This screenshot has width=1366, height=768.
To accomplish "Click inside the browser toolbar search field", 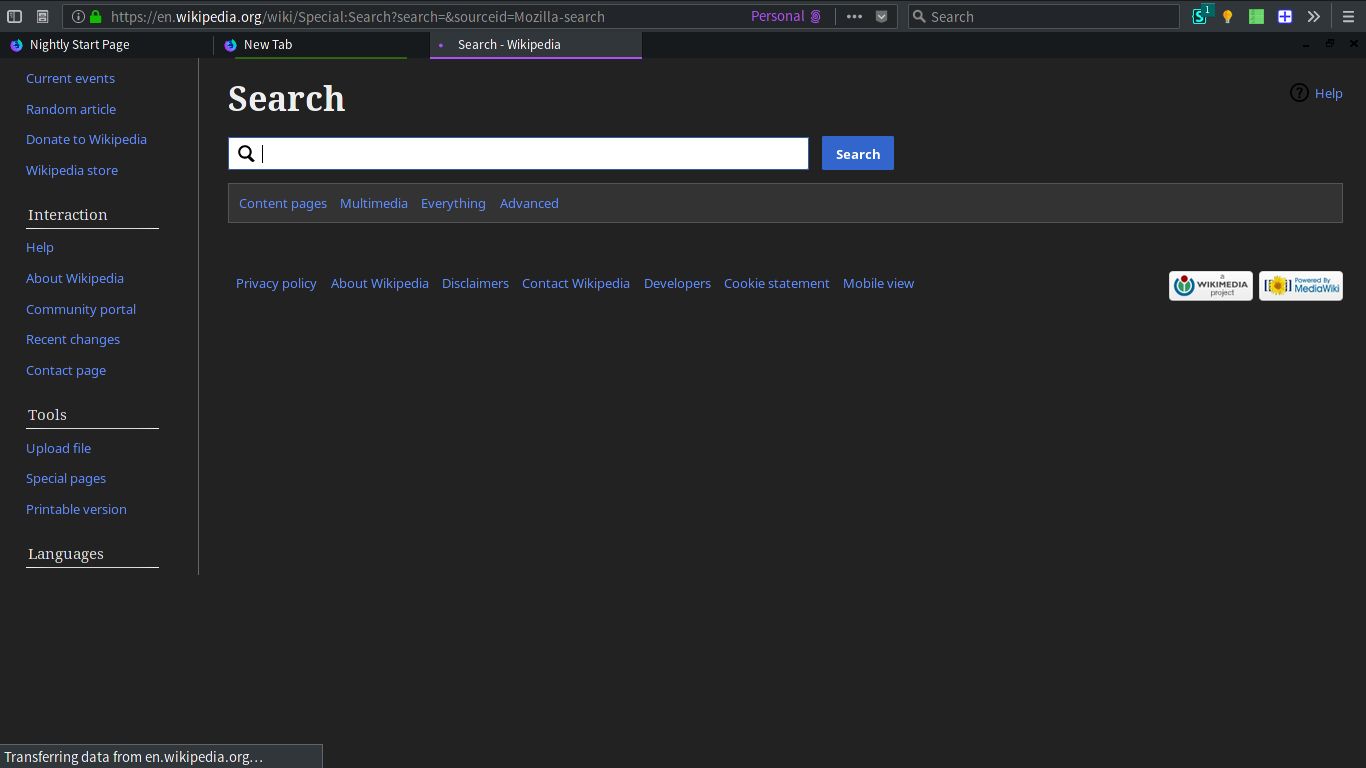I will (1044, 16).
